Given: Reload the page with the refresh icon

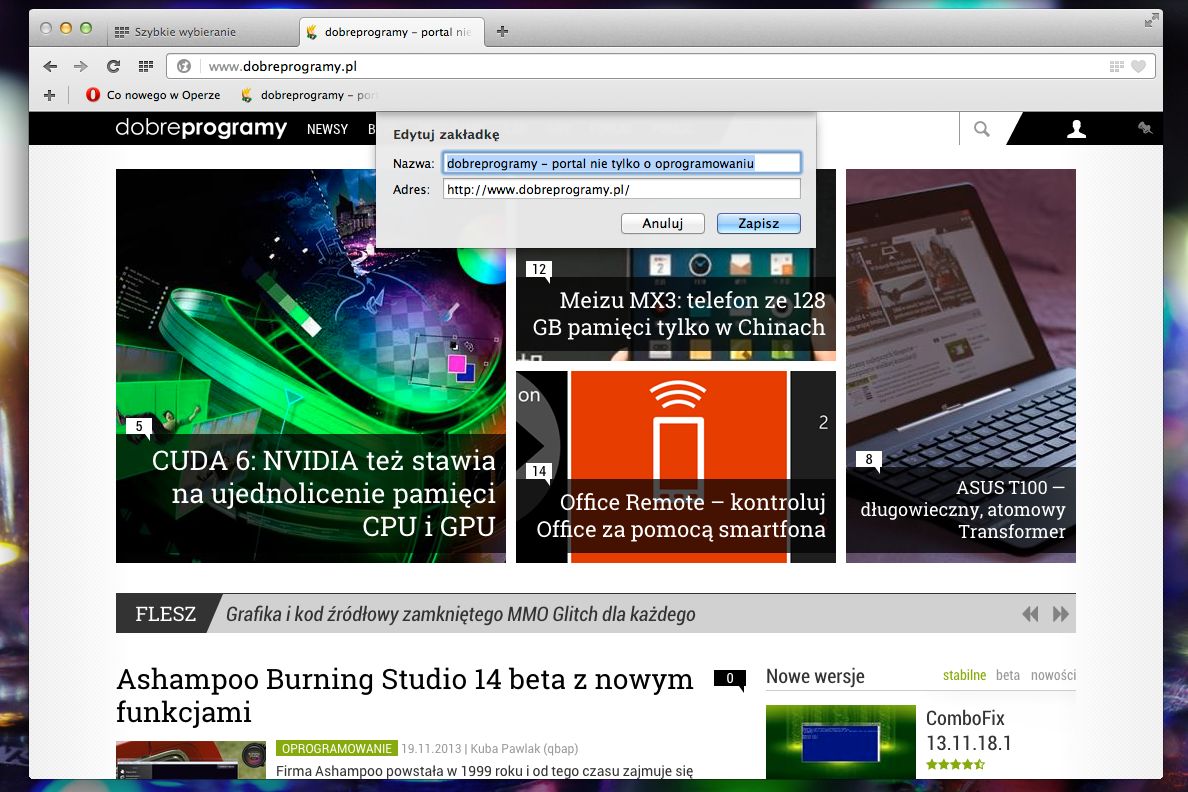Looking at the screenshot, I should (x=113, y=67).
